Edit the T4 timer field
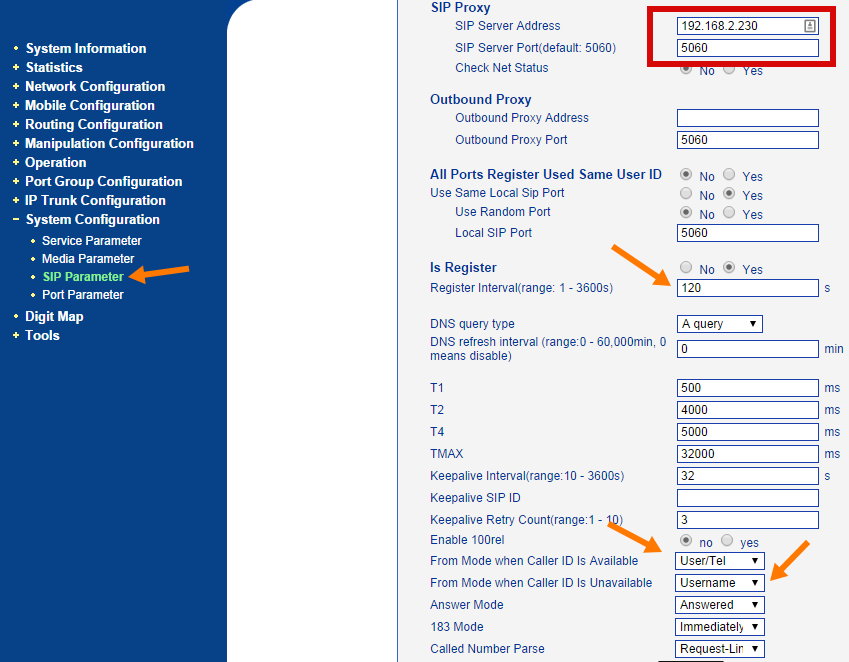849x662 pixels. point(747,432)
